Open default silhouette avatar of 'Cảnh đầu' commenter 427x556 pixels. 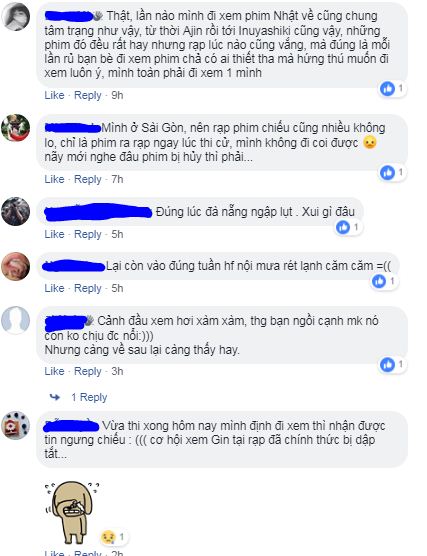coord(16,320)
